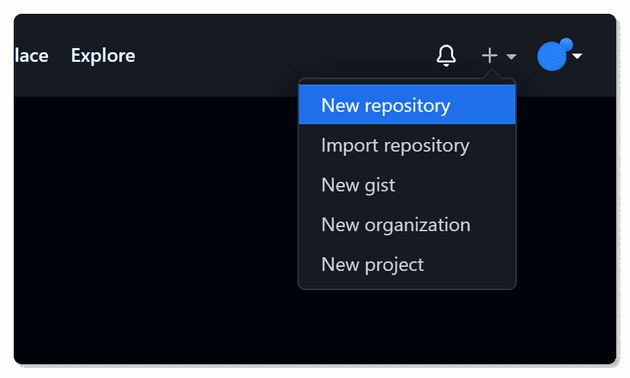The height and width of the screenshot is (378, 630).
Task: Click the plus create-new icon
Action: pos(490,55)
